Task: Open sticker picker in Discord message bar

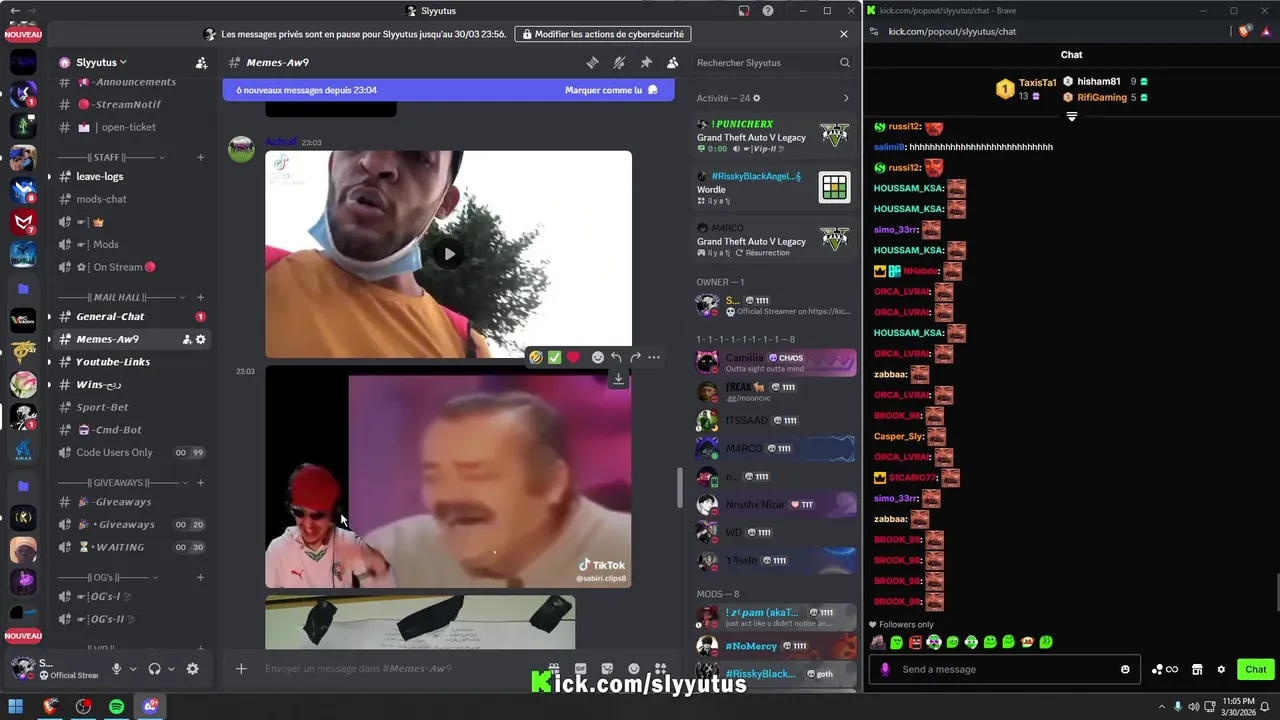Action: tap(607, 668)
